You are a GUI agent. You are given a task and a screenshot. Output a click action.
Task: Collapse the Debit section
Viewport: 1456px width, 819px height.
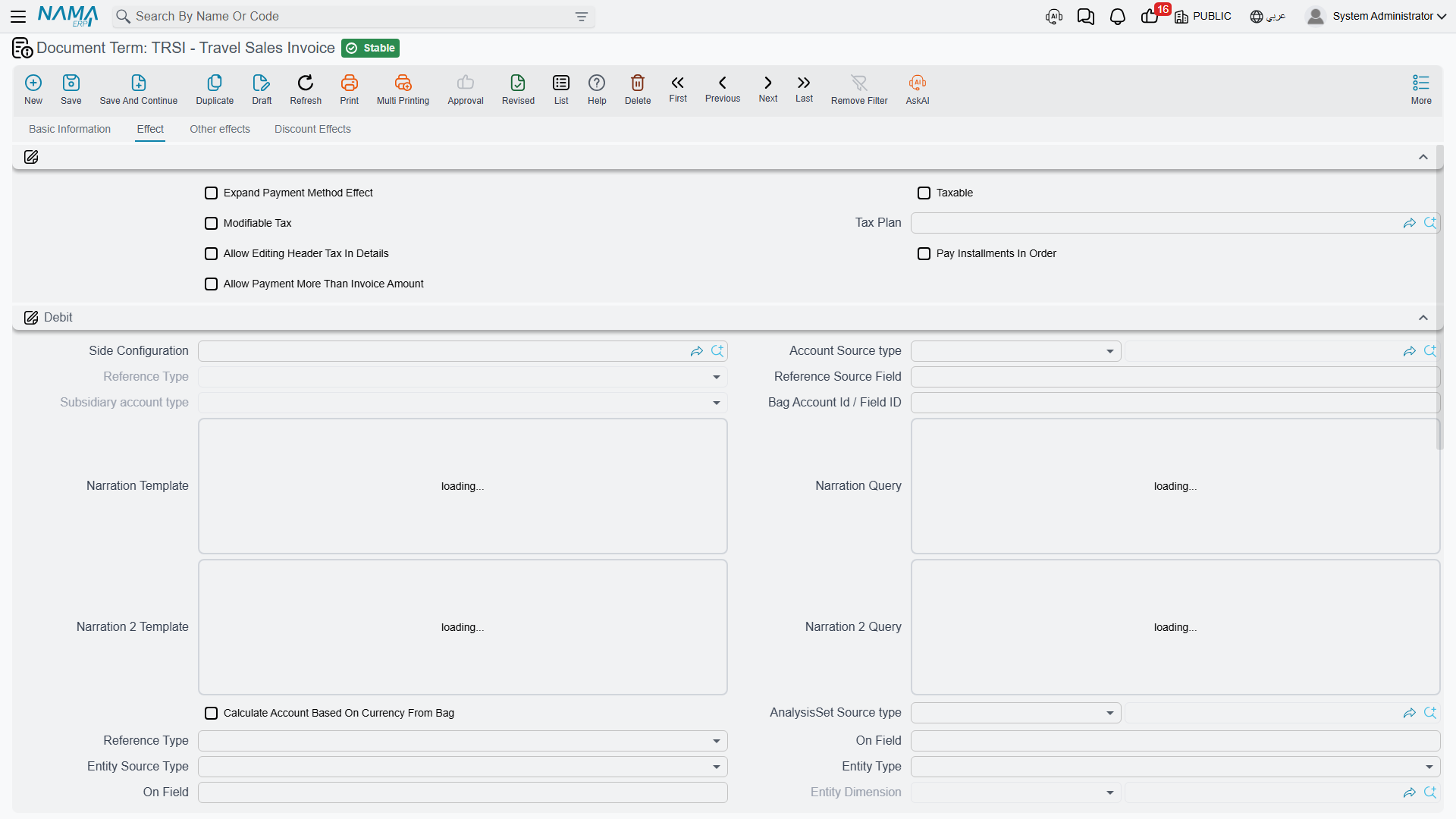[x=1423, y=318]
